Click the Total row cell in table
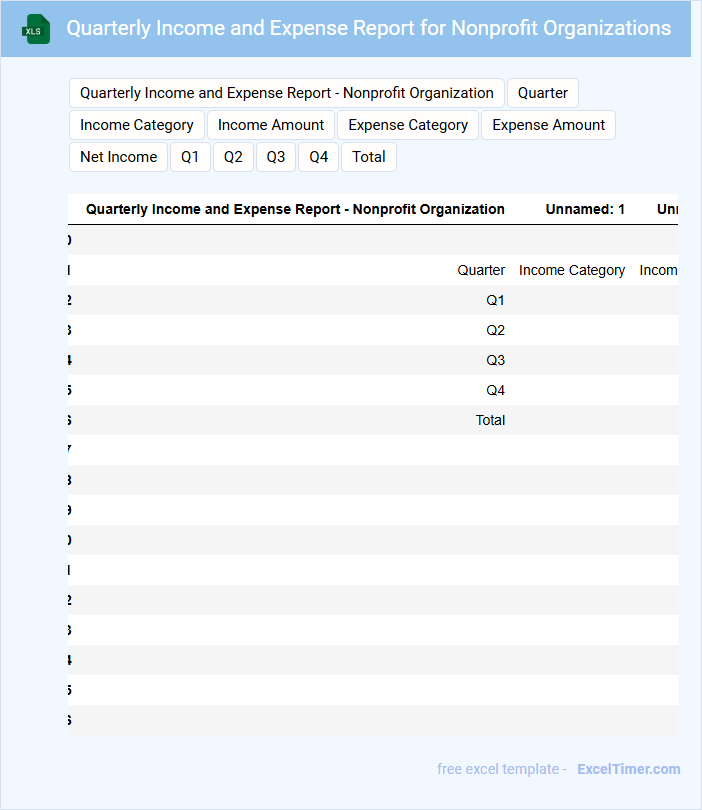Viewport: 702px width, 810px height. pos(490,420)
